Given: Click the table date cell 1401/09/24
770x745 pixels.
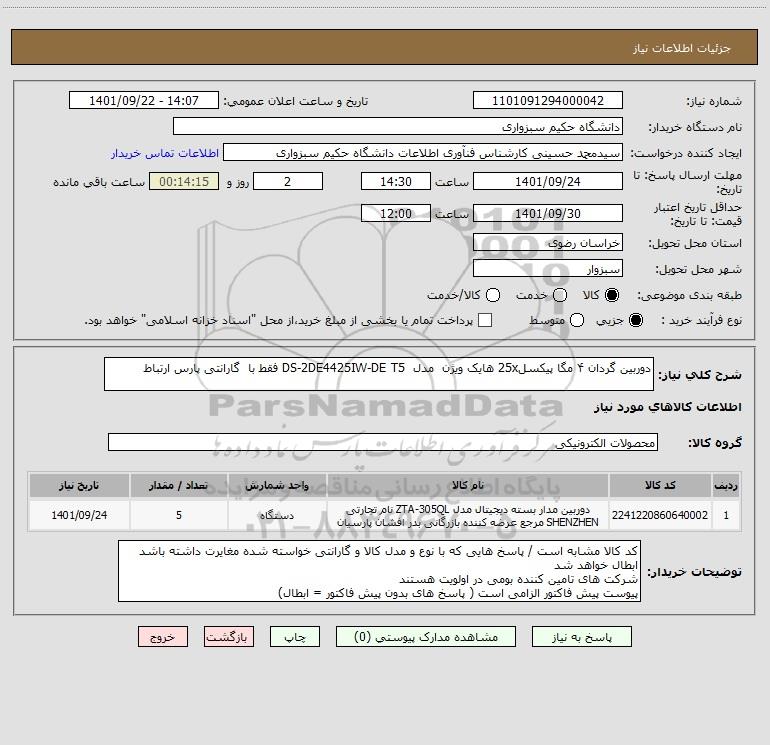Looking at the screenshot, I should (79, 515).
